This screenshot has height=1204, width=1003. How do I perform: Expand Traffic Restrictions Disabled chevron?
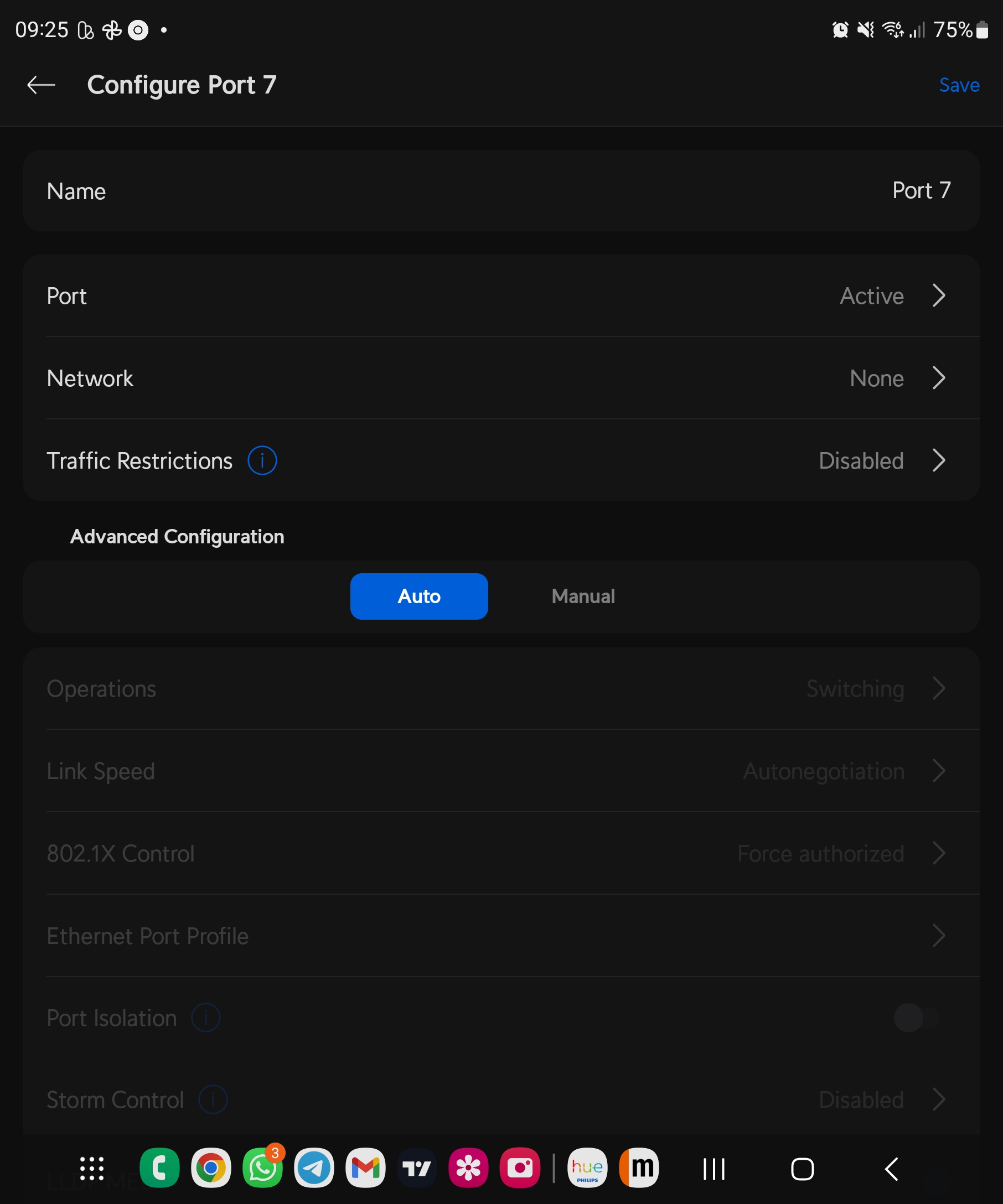click(938, 460)
